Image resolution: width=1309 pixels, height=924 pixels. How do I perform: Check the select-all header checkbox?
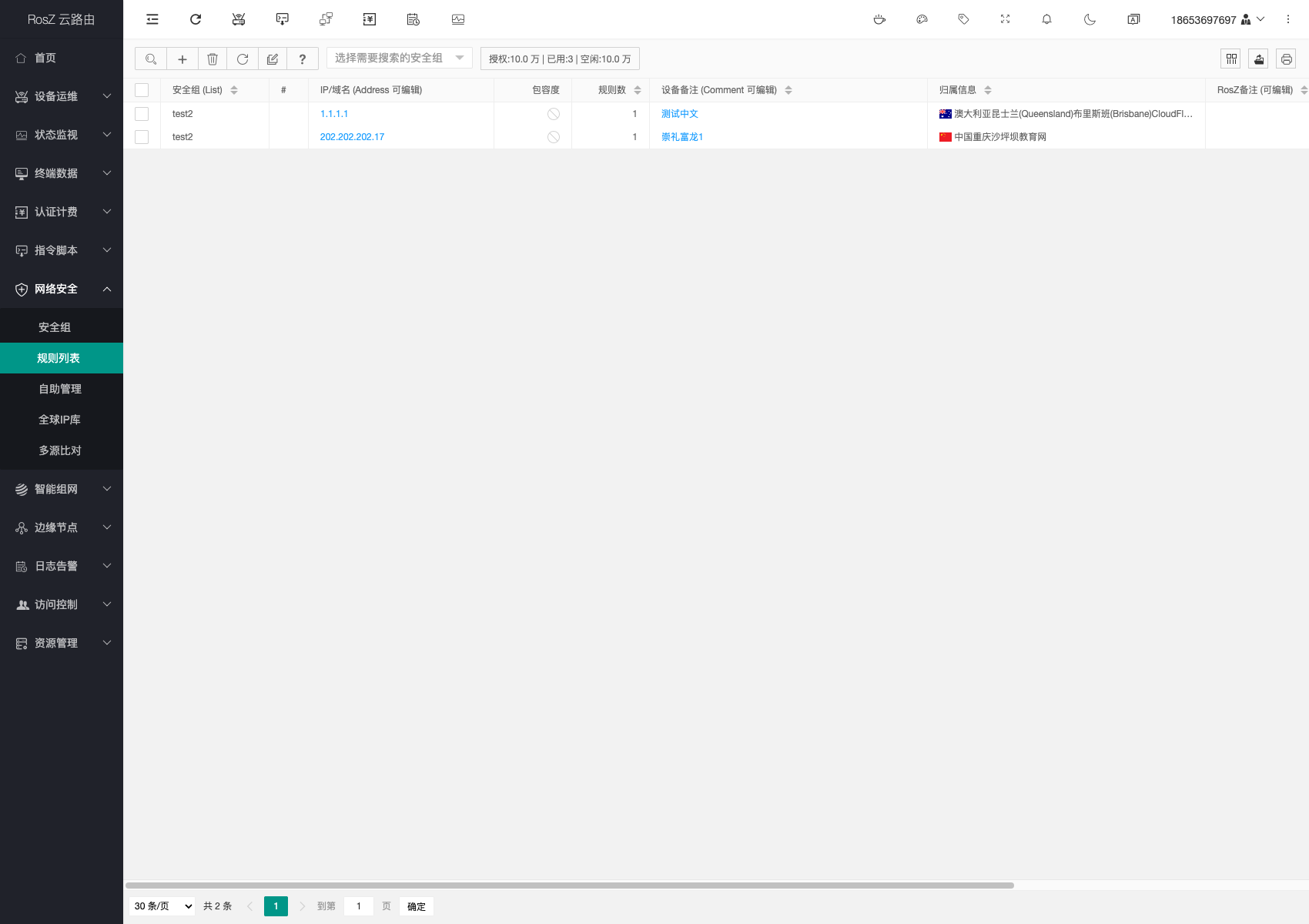click(142, 90)
